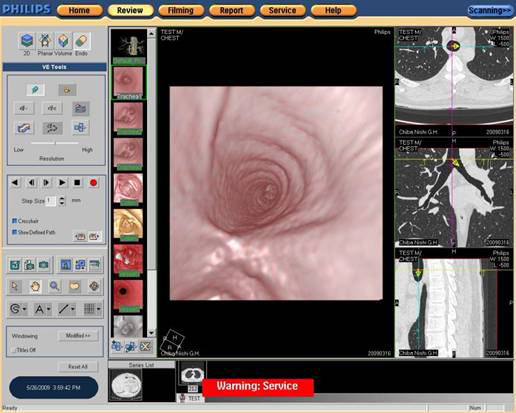Click the blue multi-view squares icon

[x=80, y=265]
